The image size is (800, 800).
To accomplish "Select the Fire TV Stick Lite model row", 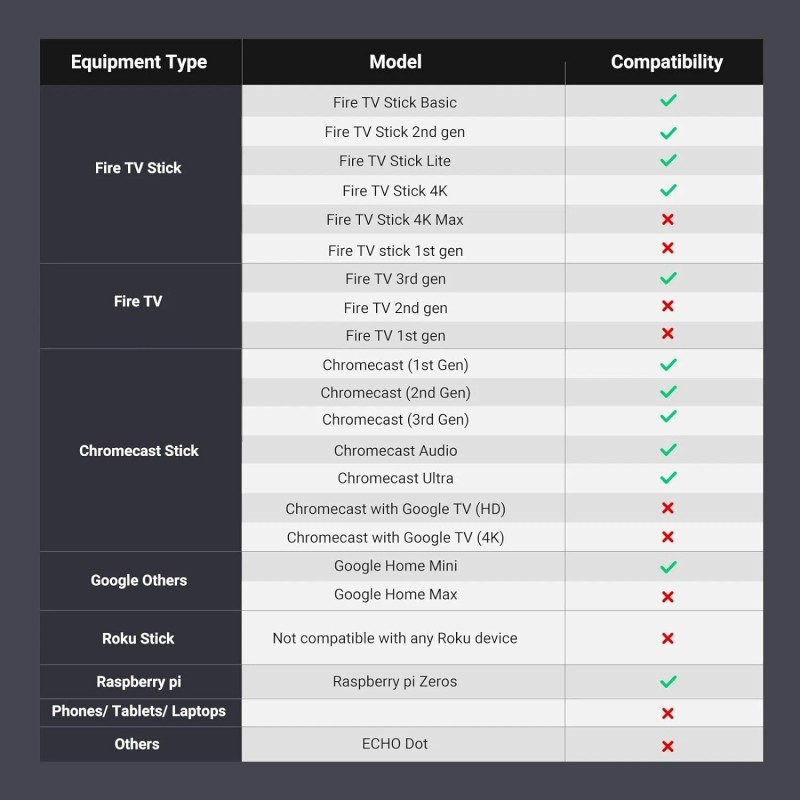I will [x=503, y=161].
